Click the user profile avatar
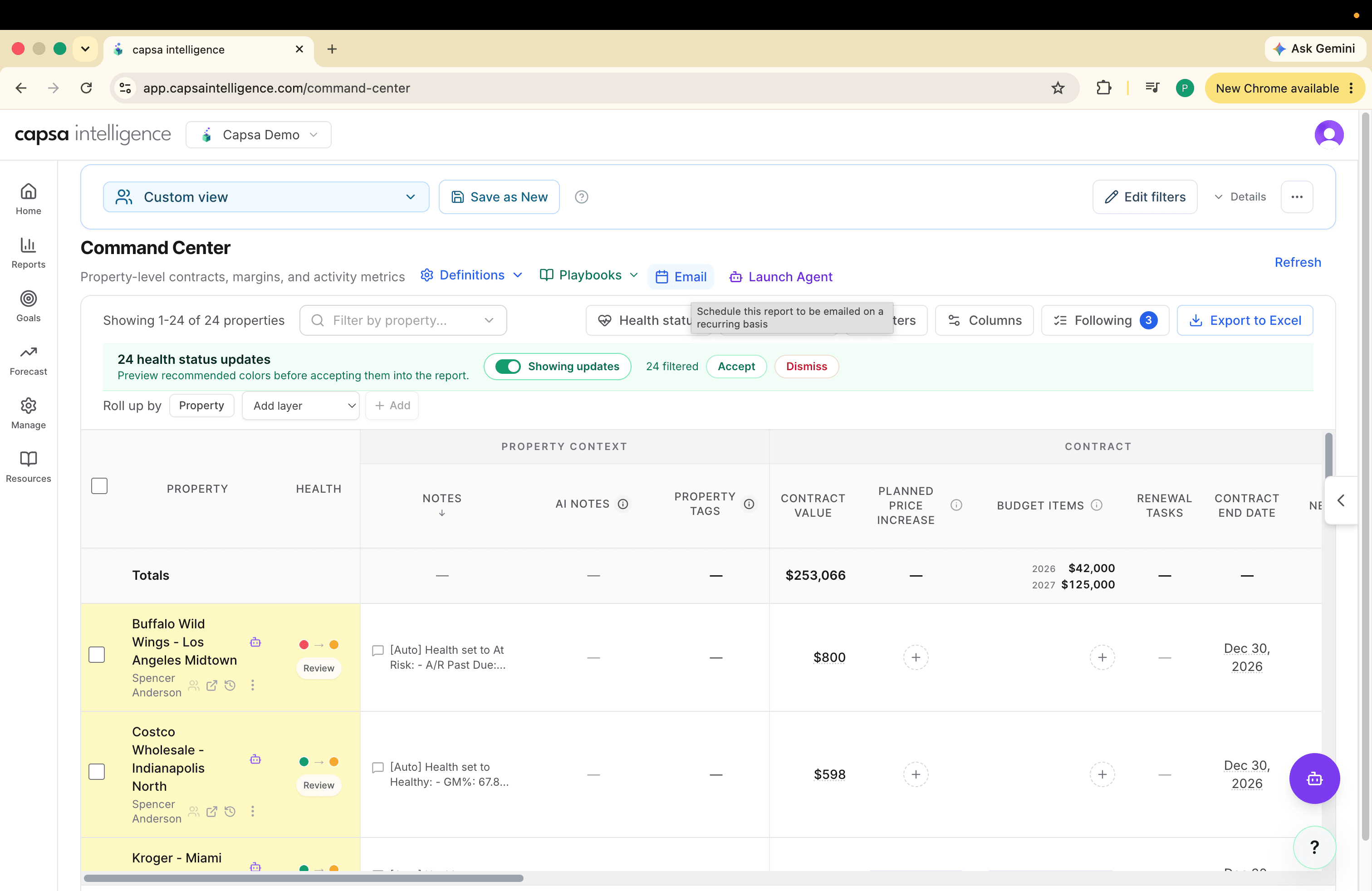This screenshot has width=1372, height=891. click(1329, 134)
